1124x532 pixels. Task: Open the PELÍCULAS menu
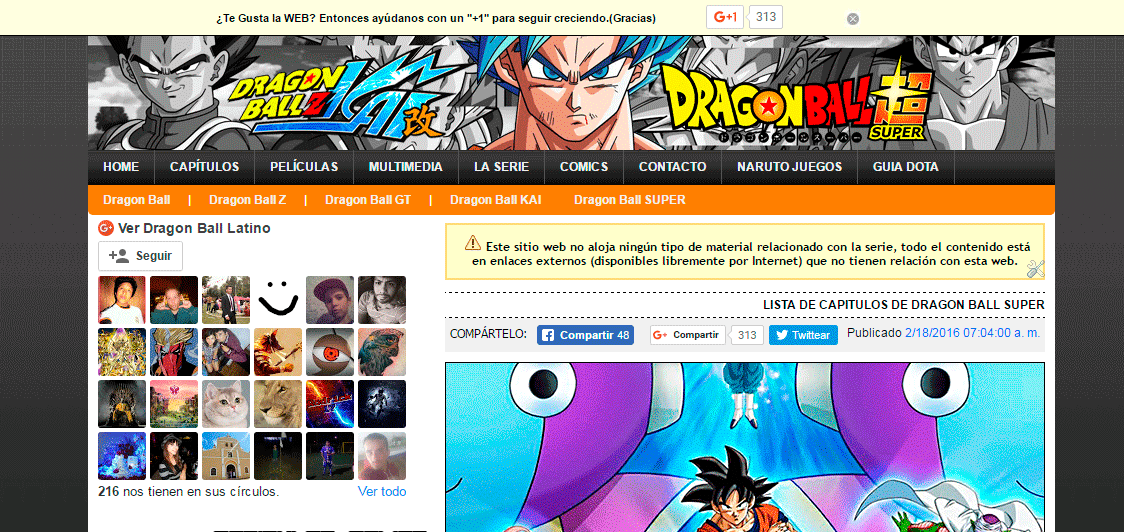(x=304, y=167)
